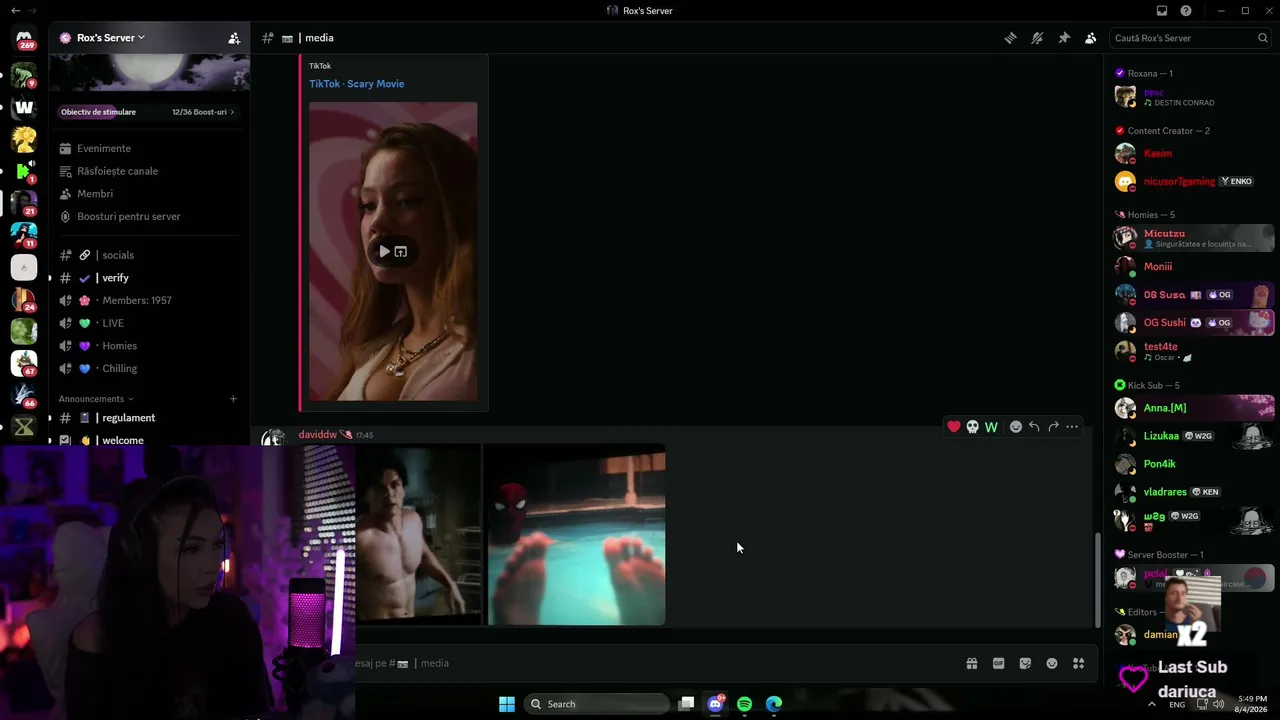Image resolution: width=1280 pixels, height=720 pixels.
Task: Open Microsoft Edge from the taskbar
Action: click(774, 704)
